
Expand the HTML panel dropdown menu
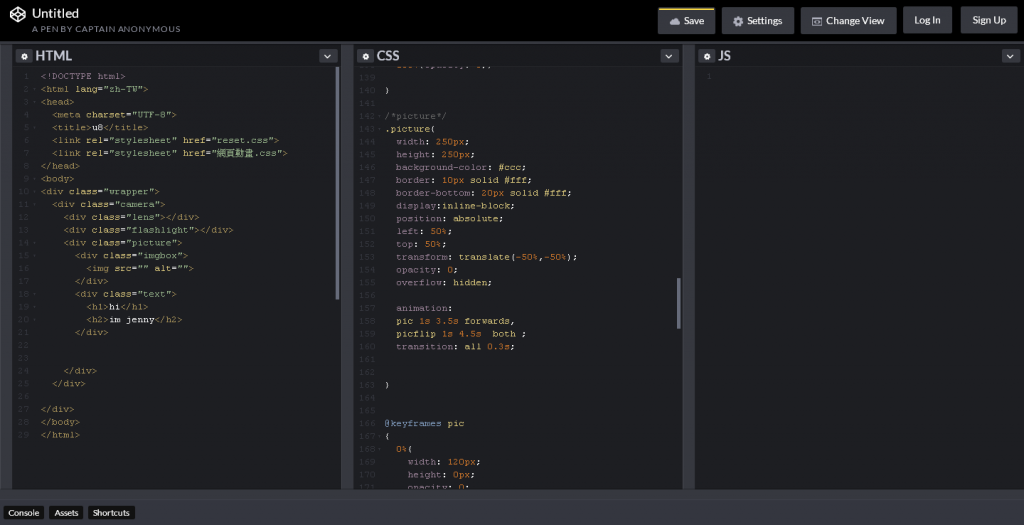tap(328, 56)
